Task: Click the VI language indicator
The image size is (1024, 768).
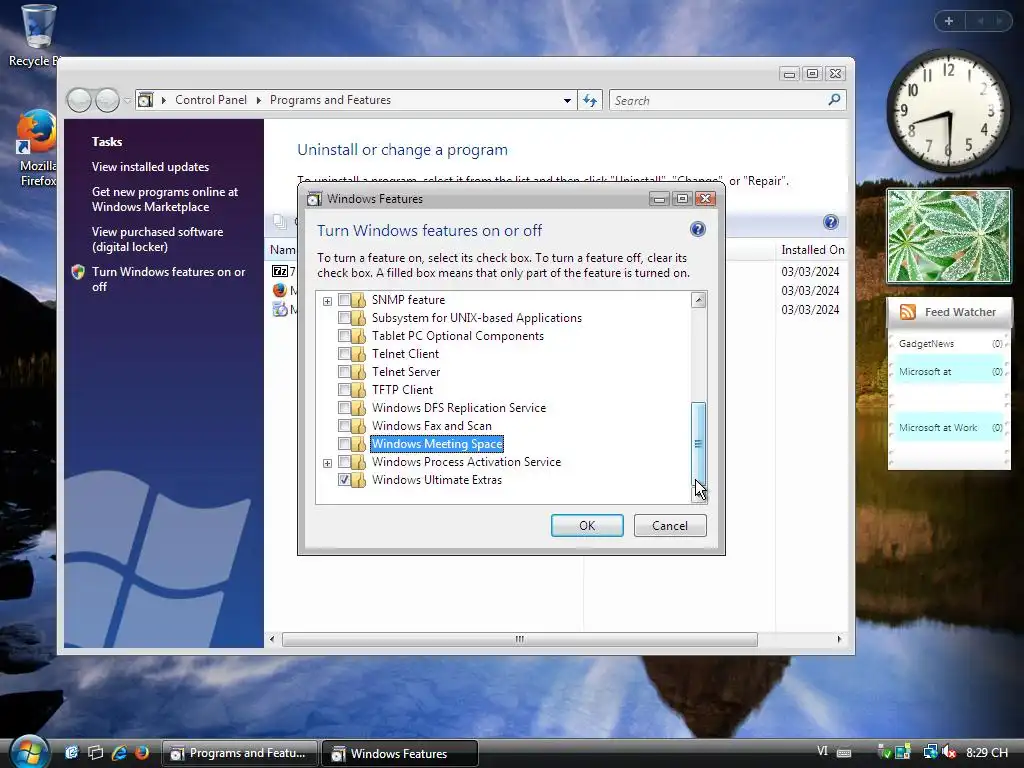Action: (822, 752)
